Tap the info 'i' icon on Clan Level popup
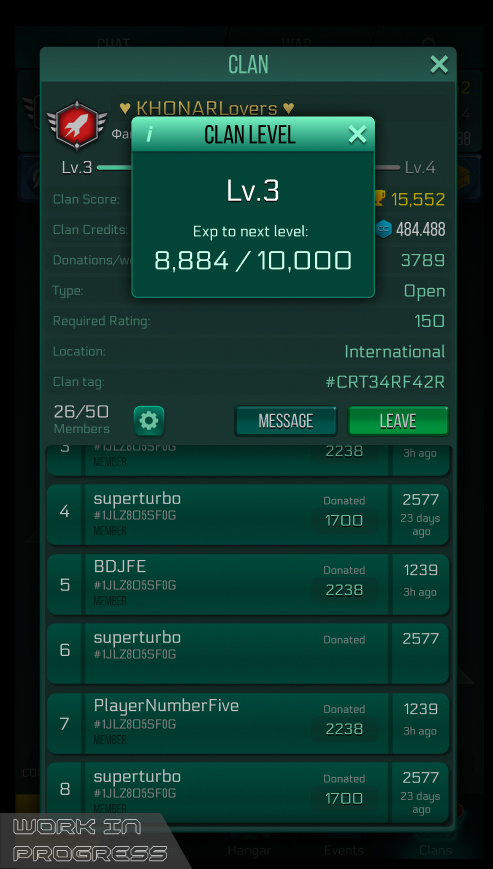This screenshot has width=493, height=869. pyautogui.click(x=148, y=134)
